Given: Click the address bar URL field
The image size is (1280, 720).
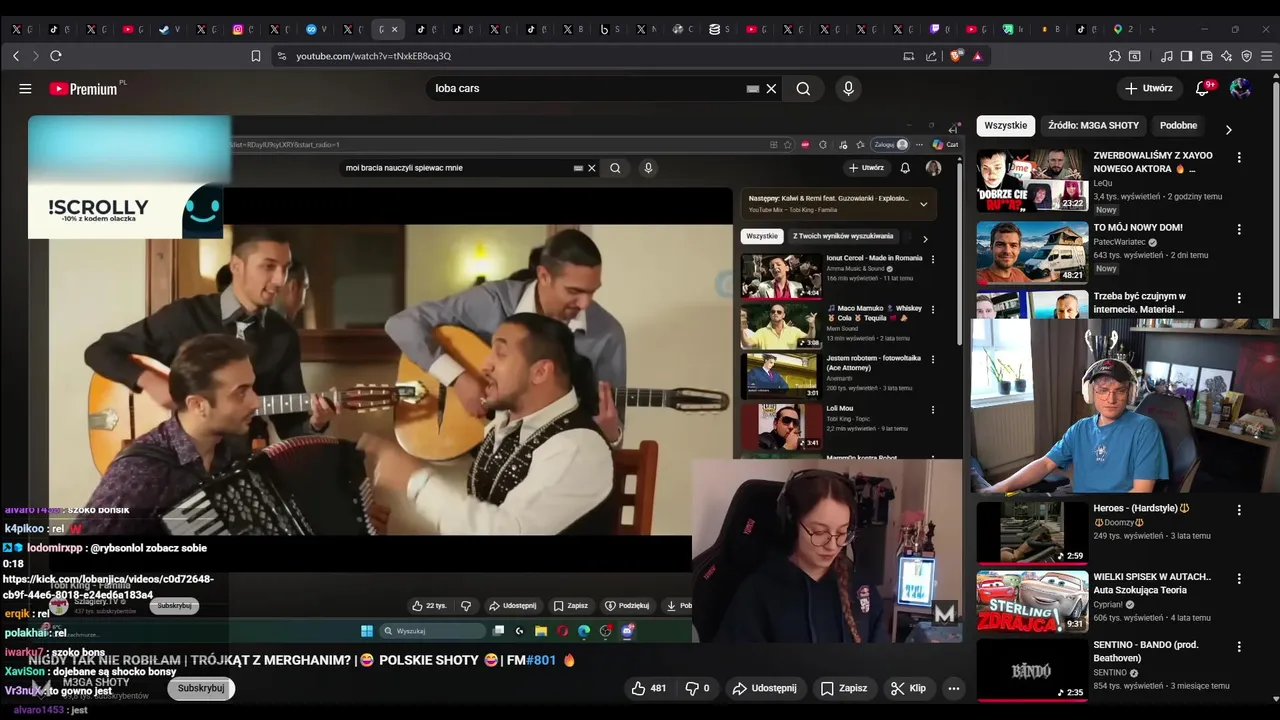Looking at the screenshot, I should (590, 56).
